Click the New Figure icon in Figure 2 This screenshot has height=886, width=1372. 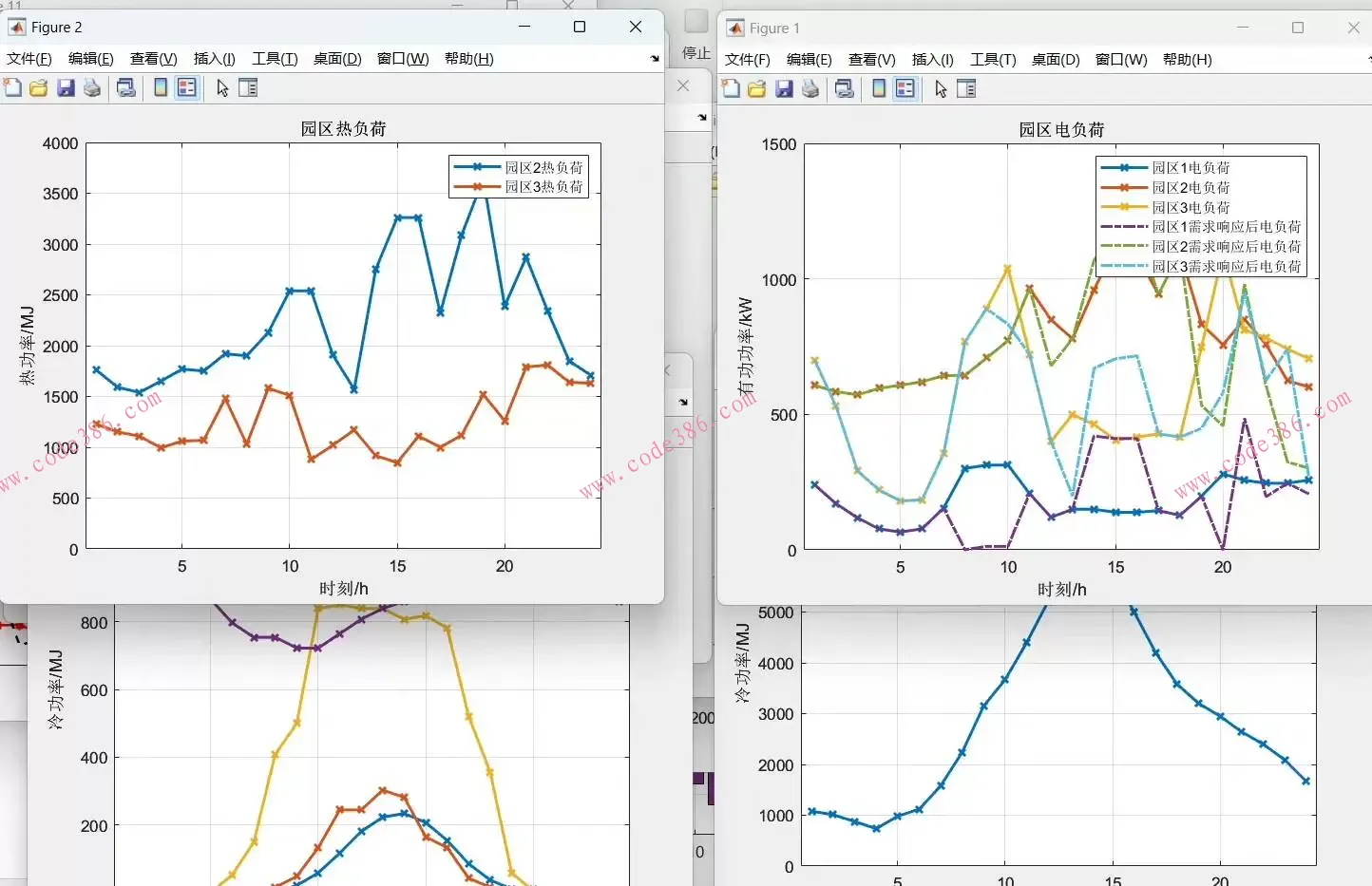12,88
